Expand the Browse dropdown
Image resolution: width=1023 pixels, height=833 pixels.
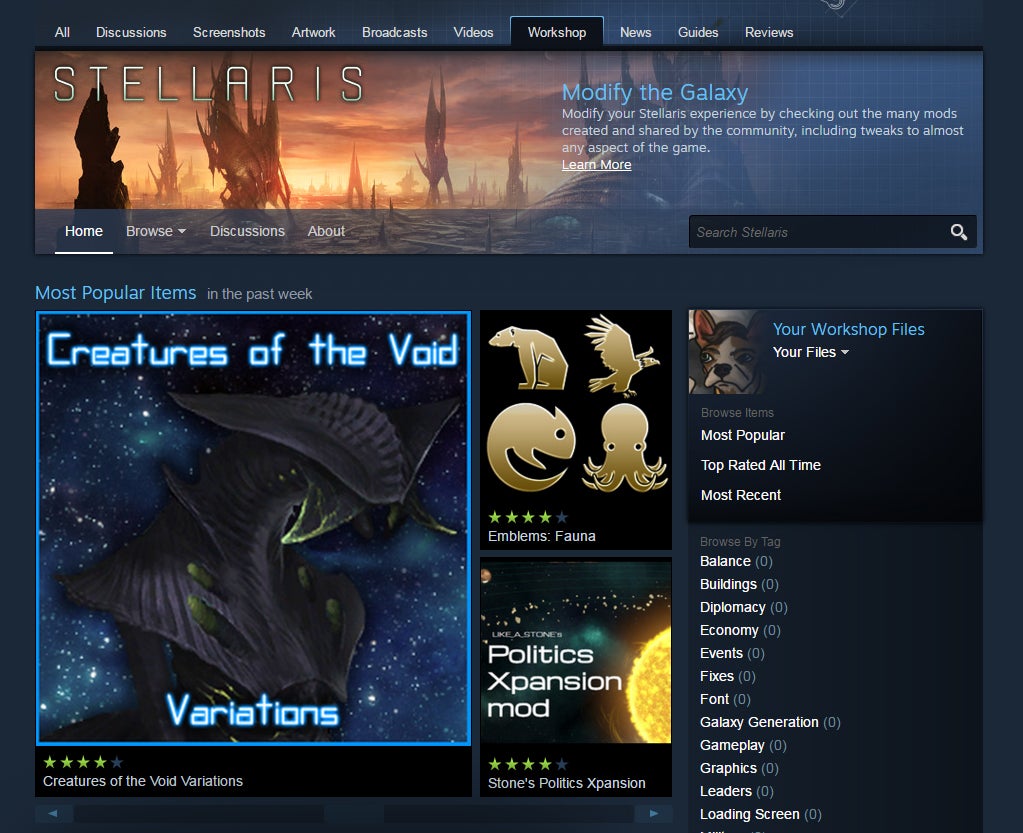click(156, 231)
